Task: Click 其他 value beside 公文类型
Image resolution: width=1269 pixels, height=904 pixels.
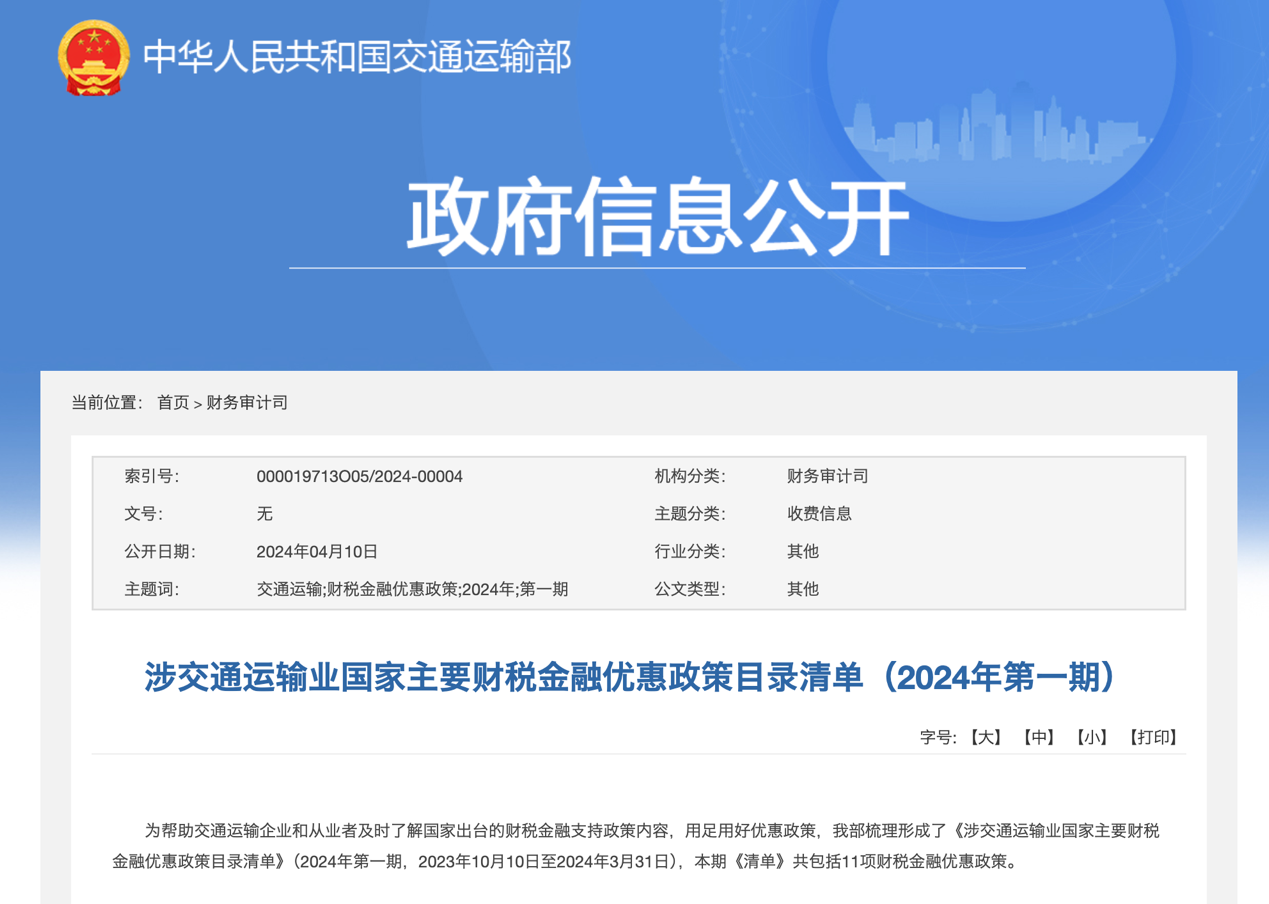Action: pos(803,590)
